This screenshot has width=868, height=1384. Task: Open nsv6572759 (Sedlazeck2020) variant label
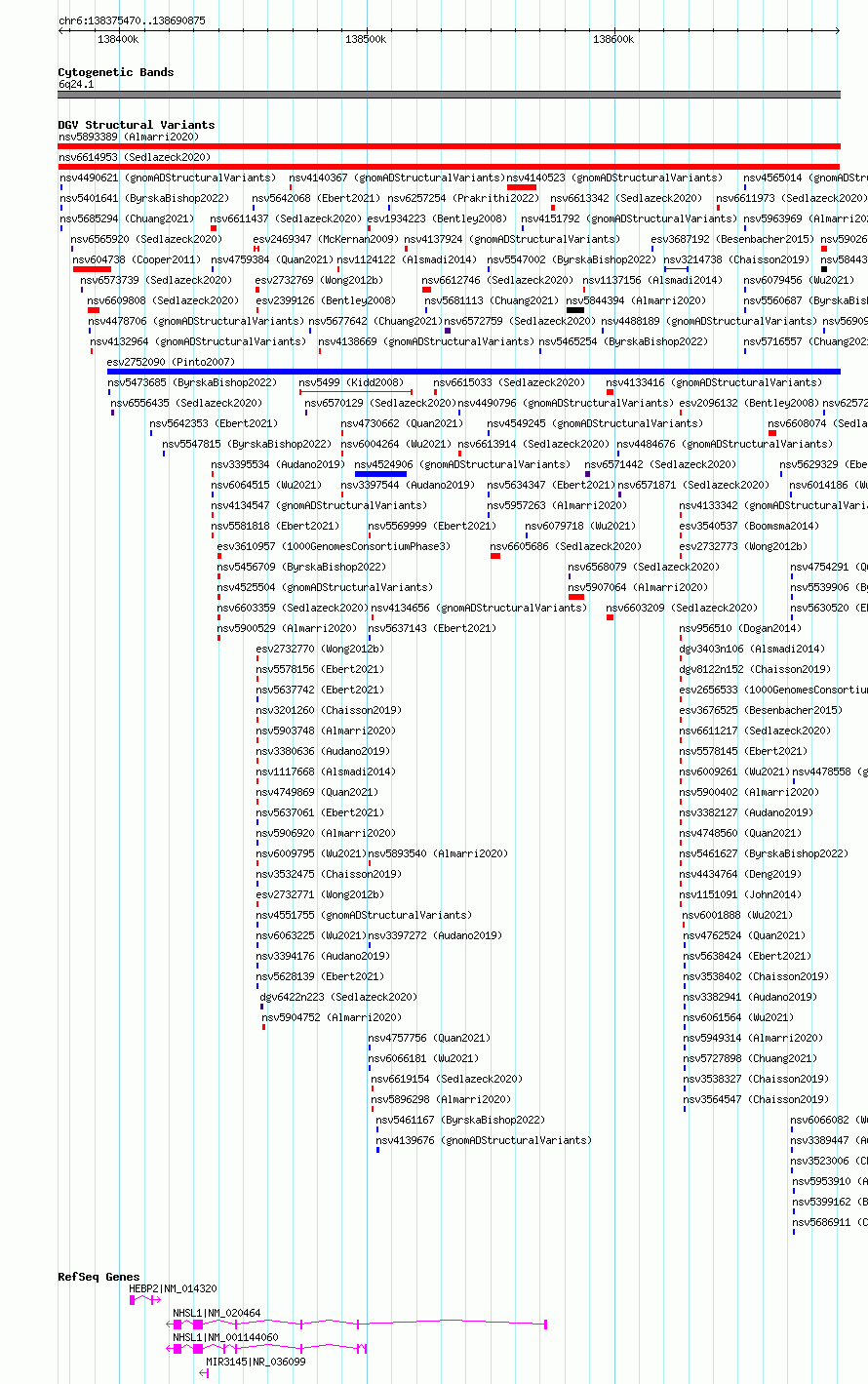(x=520, y=321)
